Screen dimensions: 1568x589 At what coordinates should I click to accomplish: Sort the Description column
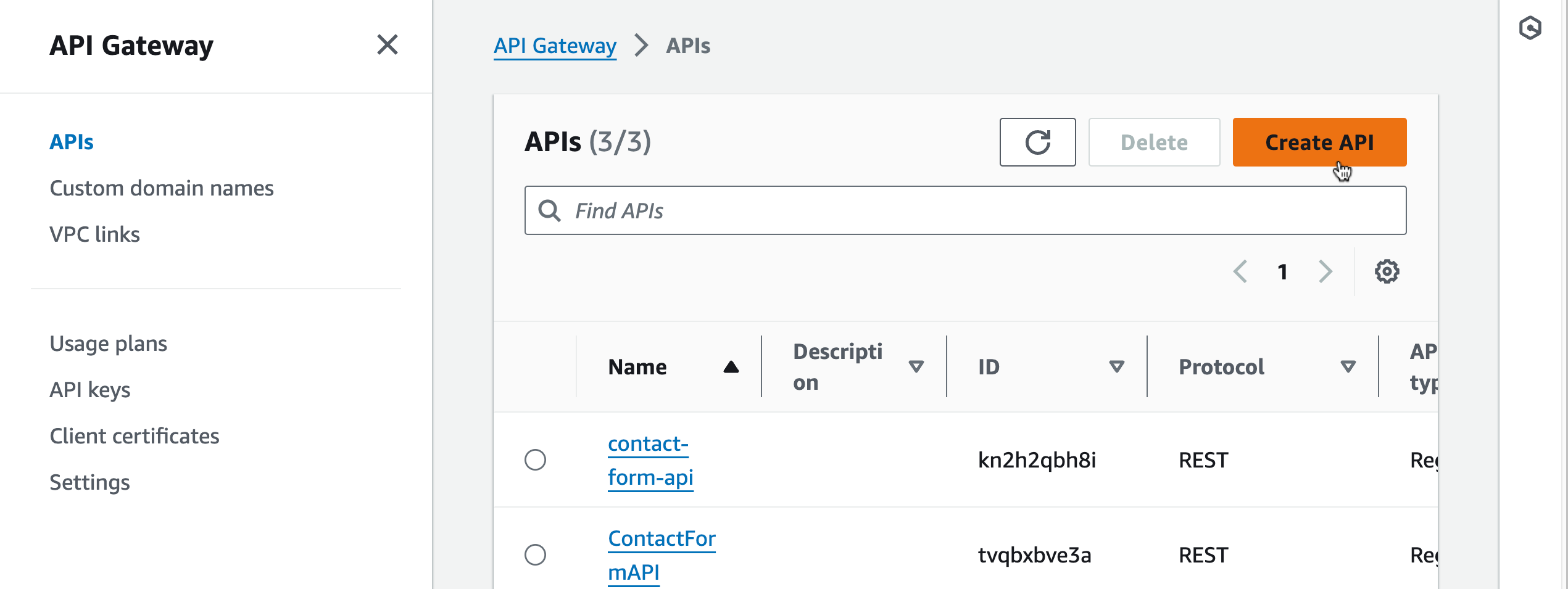pyautogui.click(x=916, y=367)
